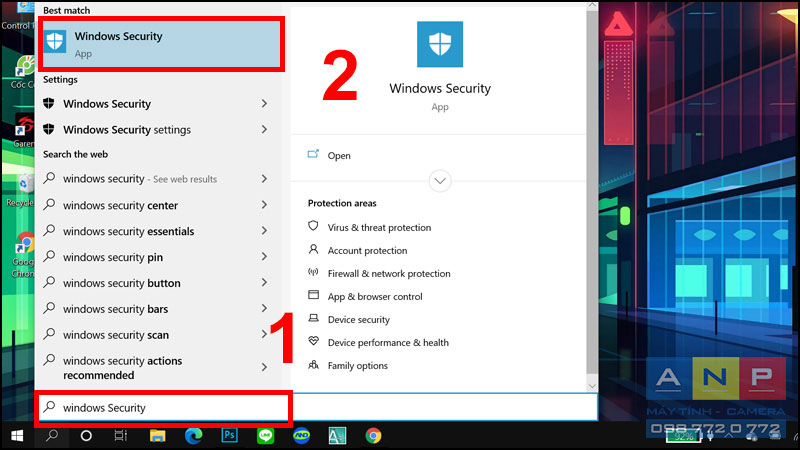Open Device security
Image resolution: width=800 pixels, height=450 pixels.
point(359,319)
